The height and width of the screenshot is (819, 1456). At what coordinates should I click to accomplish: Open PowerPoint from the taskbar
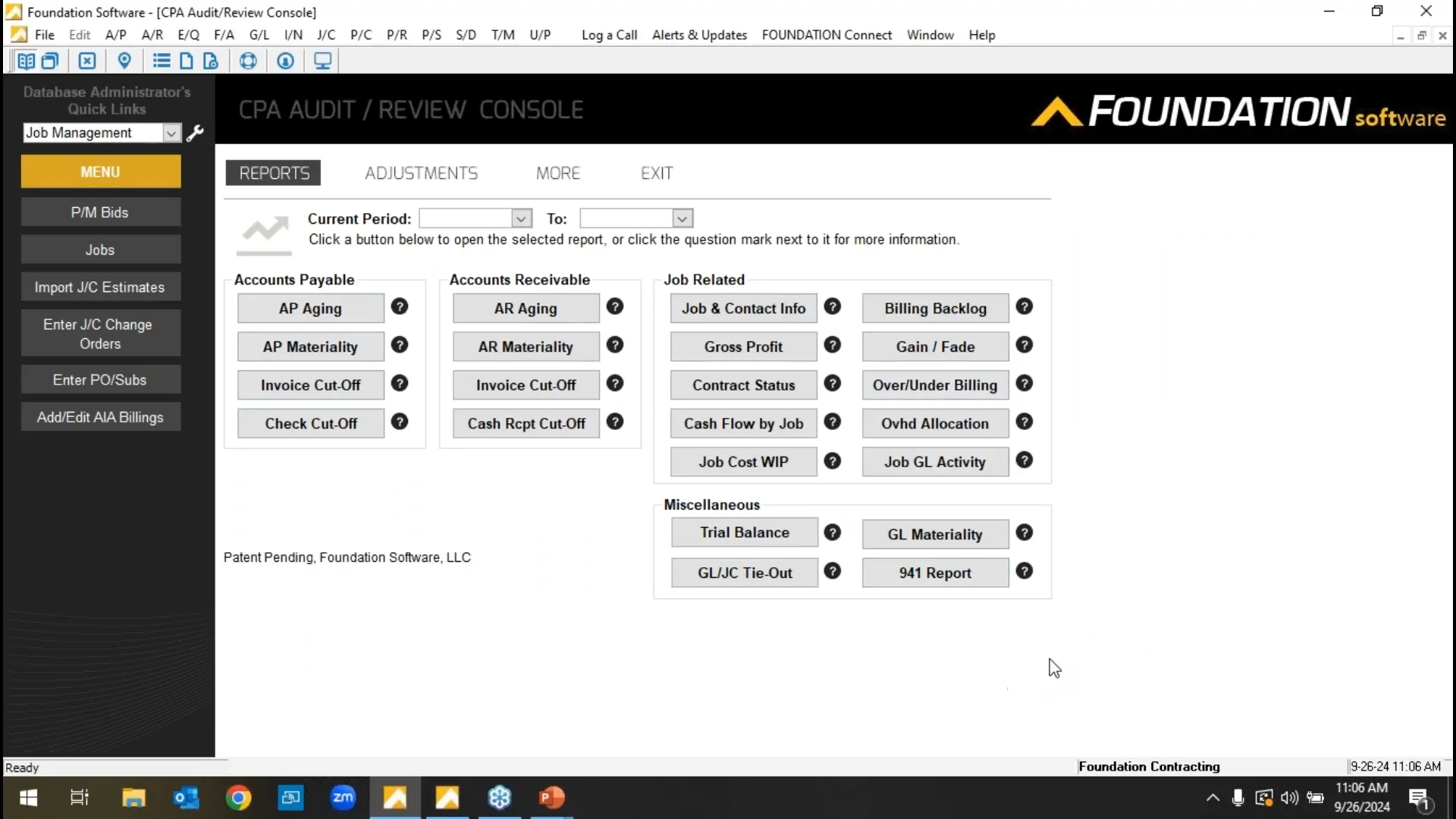coord(552,798)
